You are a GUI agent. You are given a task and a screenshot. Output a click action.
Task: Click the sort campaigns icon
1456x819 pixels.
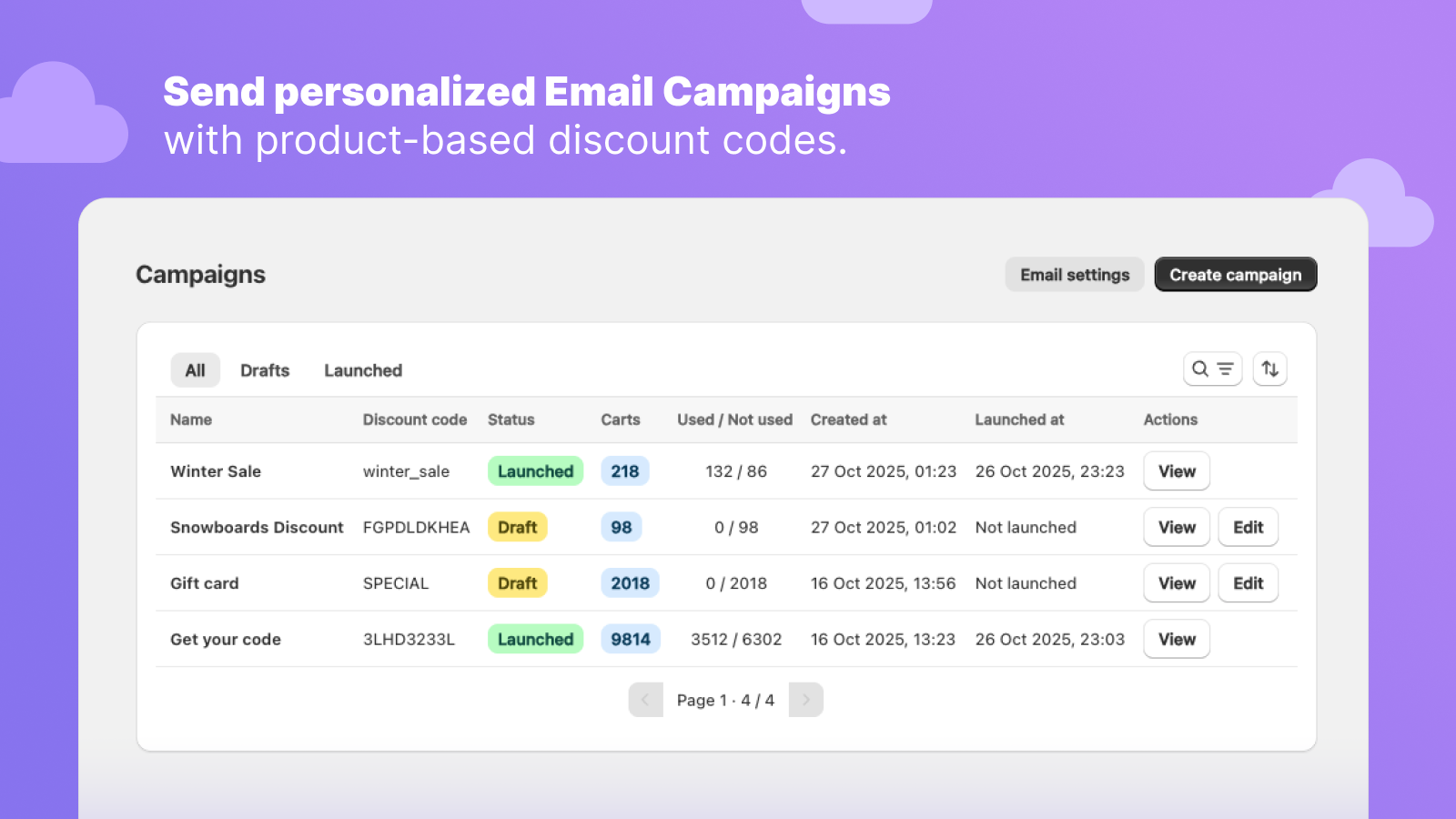click(1270, 369)
